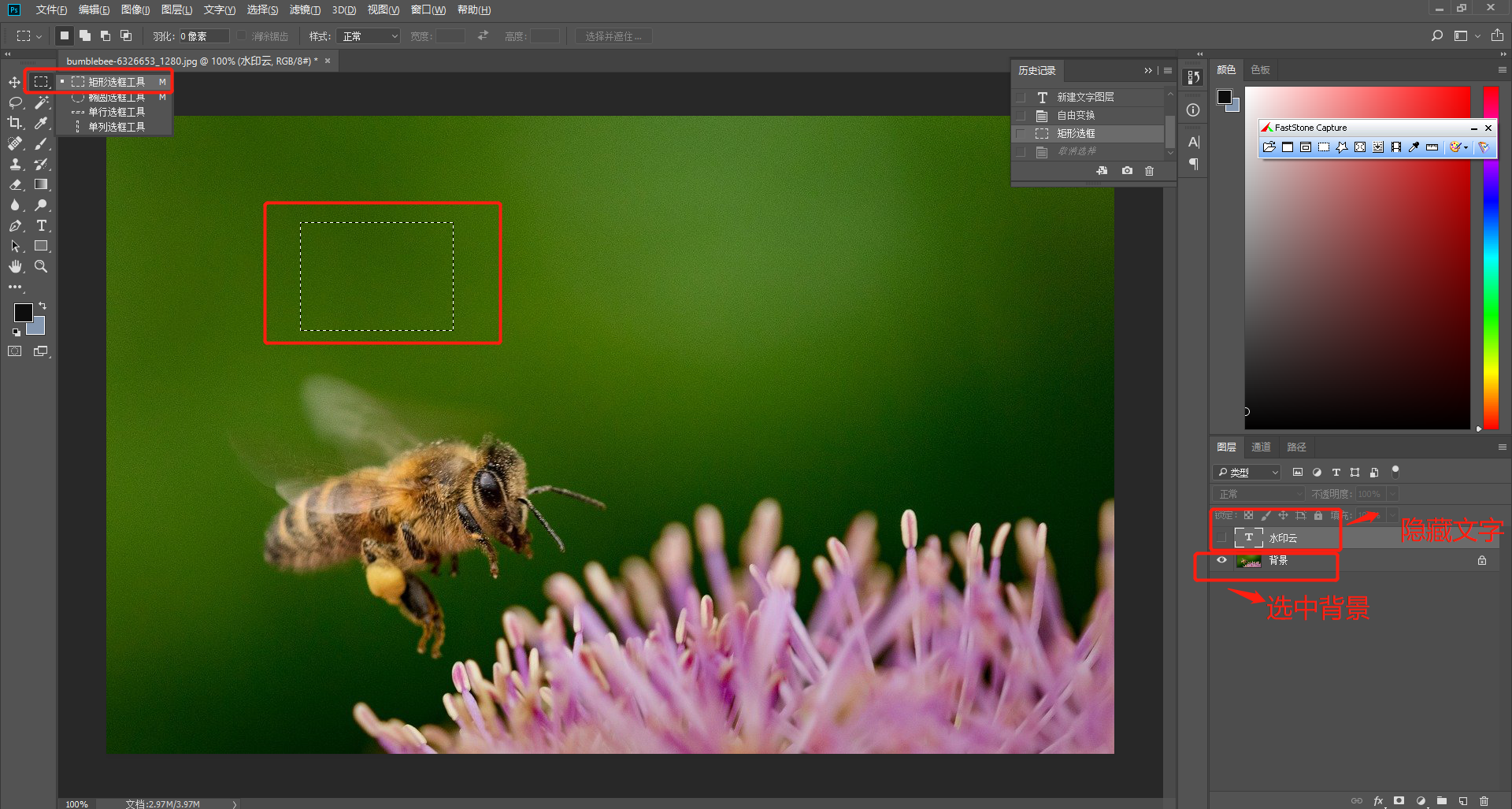Open the 样式 style dropdown
The width and height of the screenshot is (1512, 809).
pos(369,36)
